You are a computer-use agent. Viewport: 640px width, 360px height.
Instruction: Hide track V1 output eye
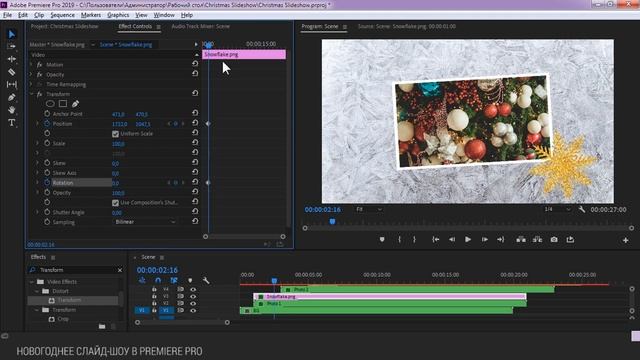pyautogui.click(x=193, y=311)
